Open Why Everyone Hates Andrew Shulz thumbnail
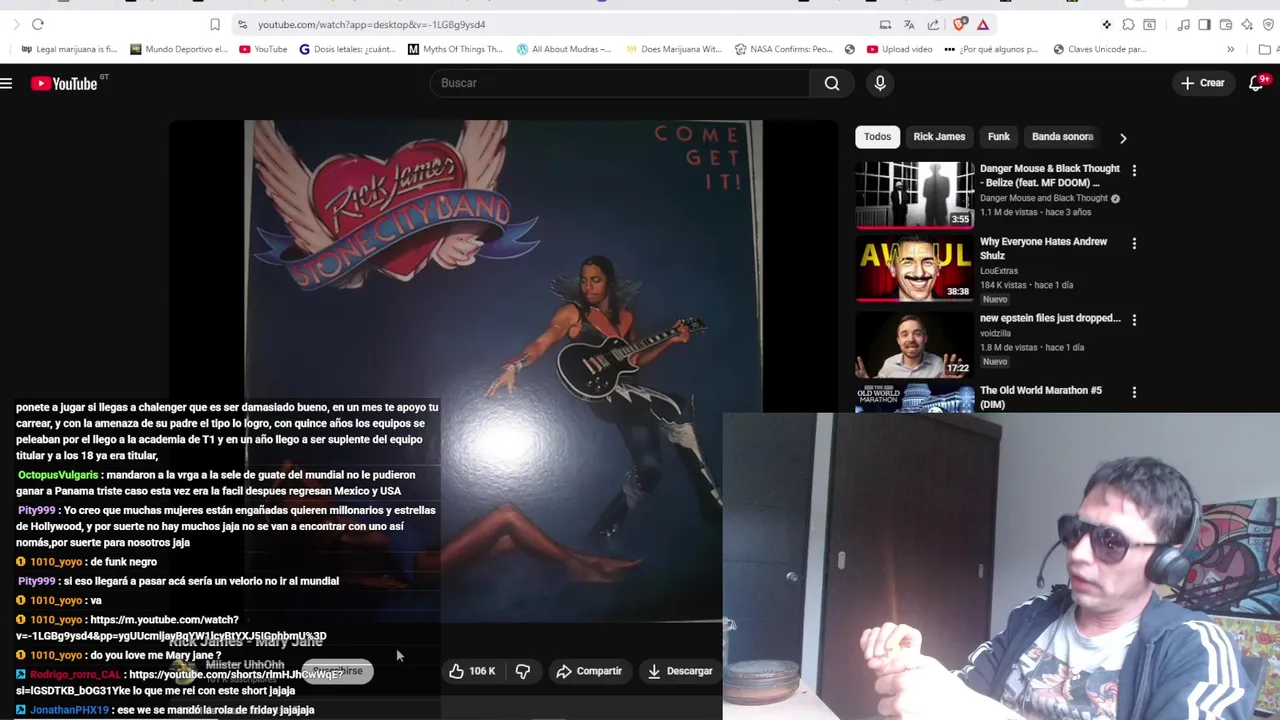 click(x=914, y=268)
